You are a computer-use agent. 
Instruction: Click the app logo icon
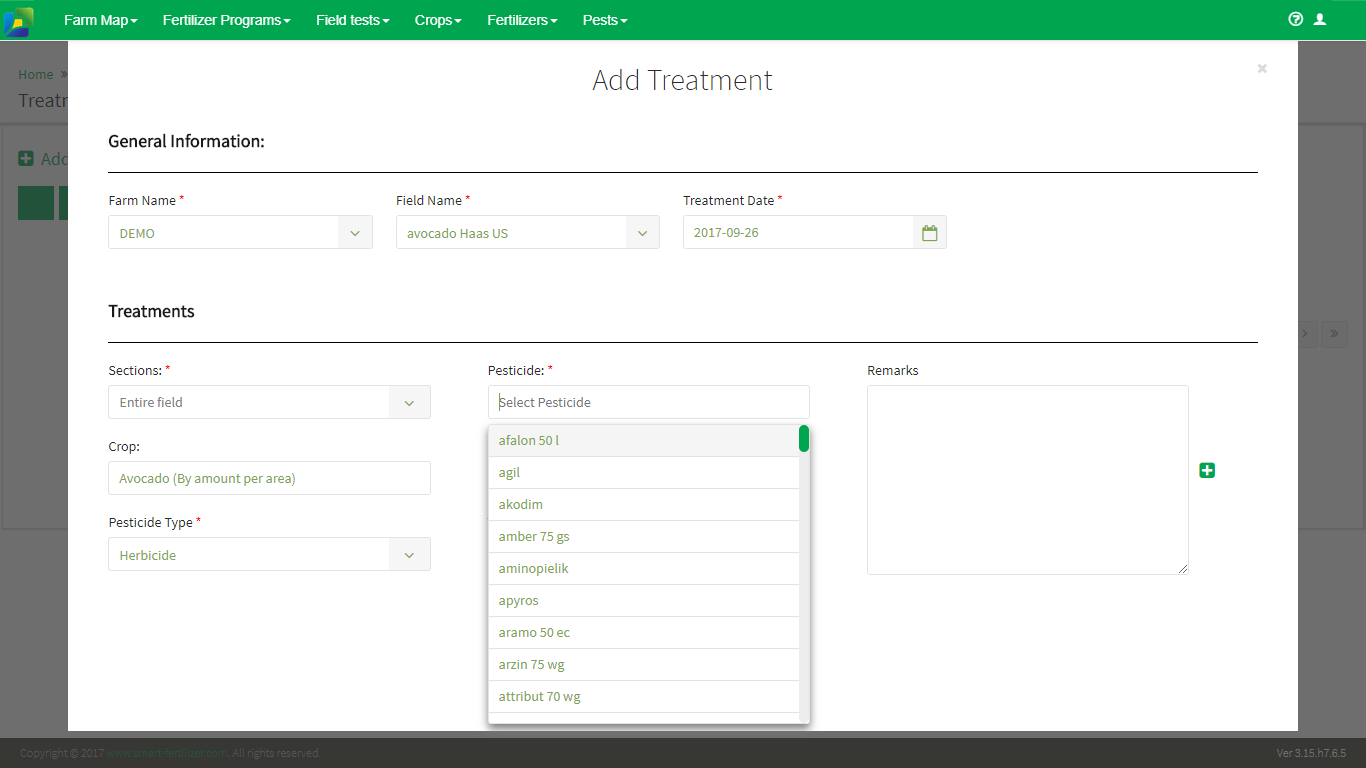click(18, 21)
